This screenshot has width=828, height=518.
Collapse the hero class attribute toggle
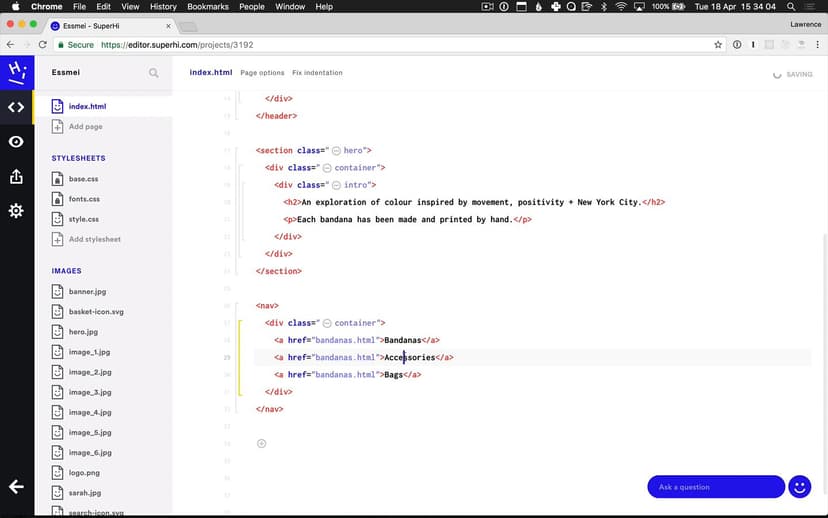pos(337,151)
